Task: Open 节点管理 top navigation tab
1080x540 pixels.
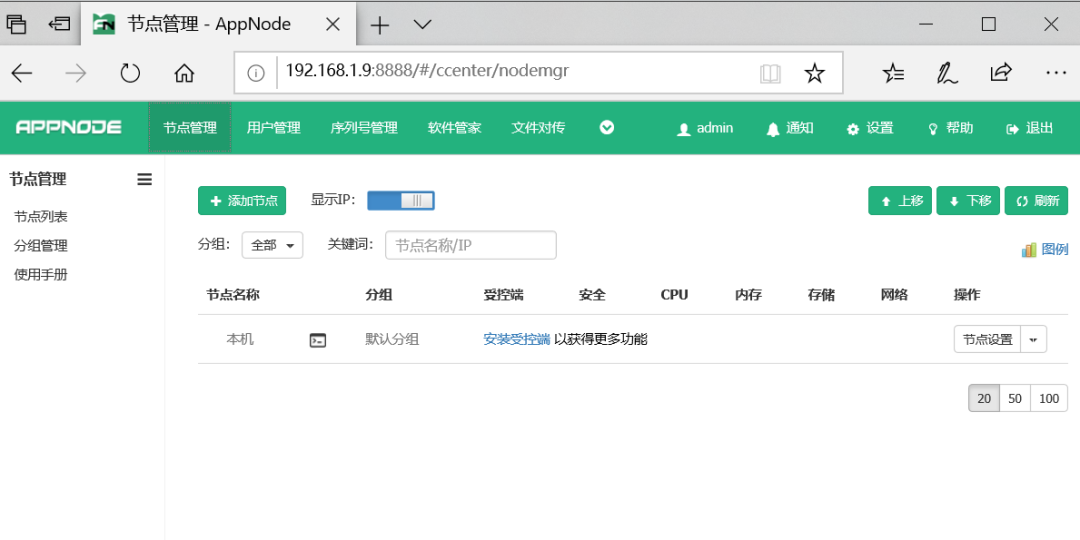Action: pos(190,128)
